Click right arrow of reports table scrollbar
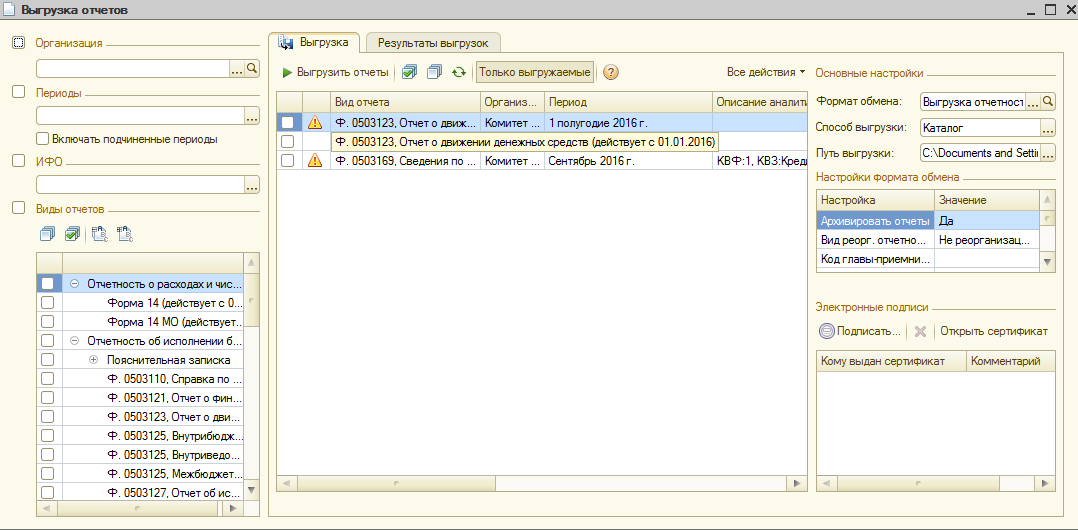Image resolution: width=1078 pixels, height=530 pixels. [798, 484]
